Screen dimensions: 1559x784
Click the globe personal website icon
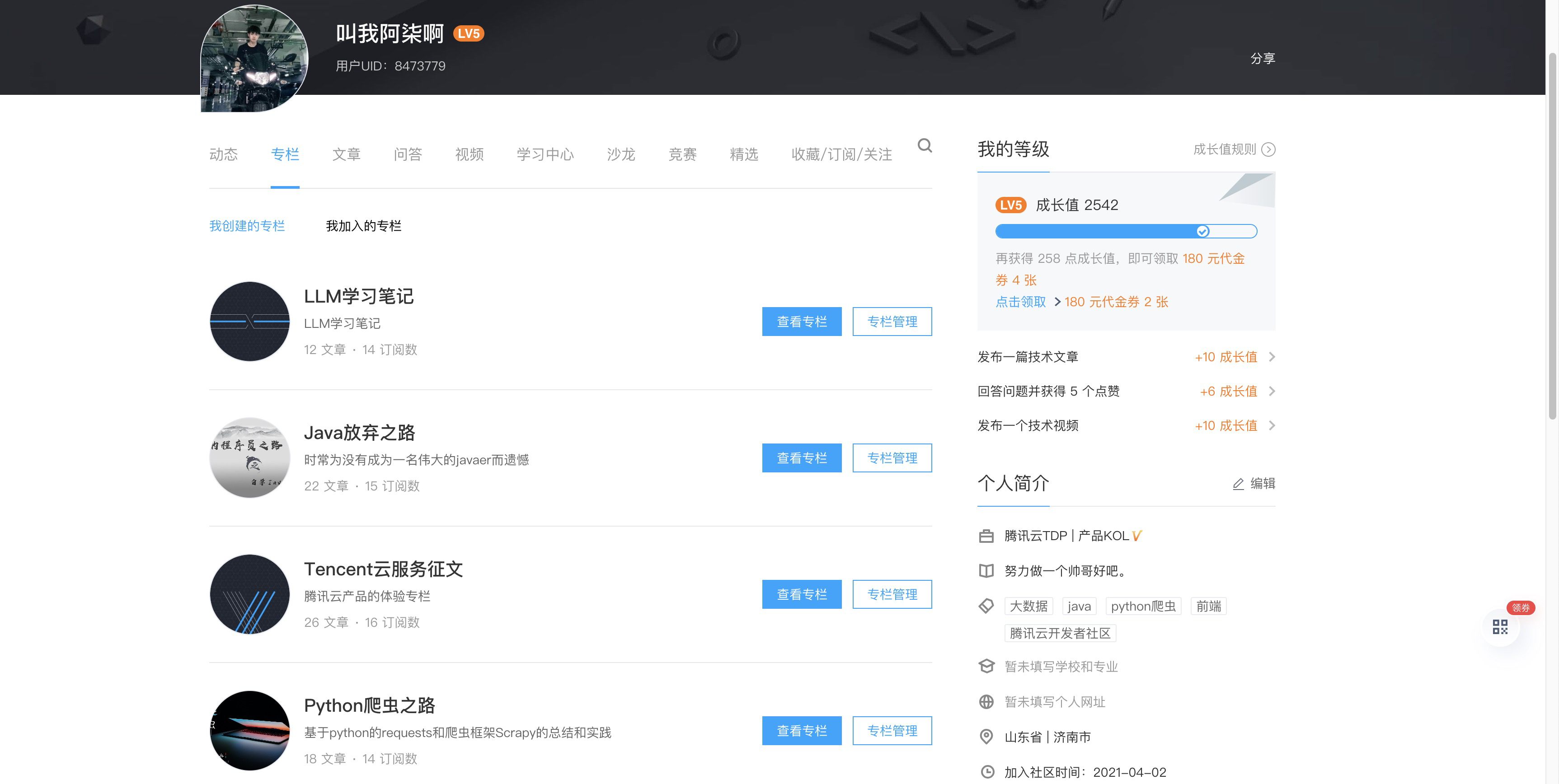(986, 702)
